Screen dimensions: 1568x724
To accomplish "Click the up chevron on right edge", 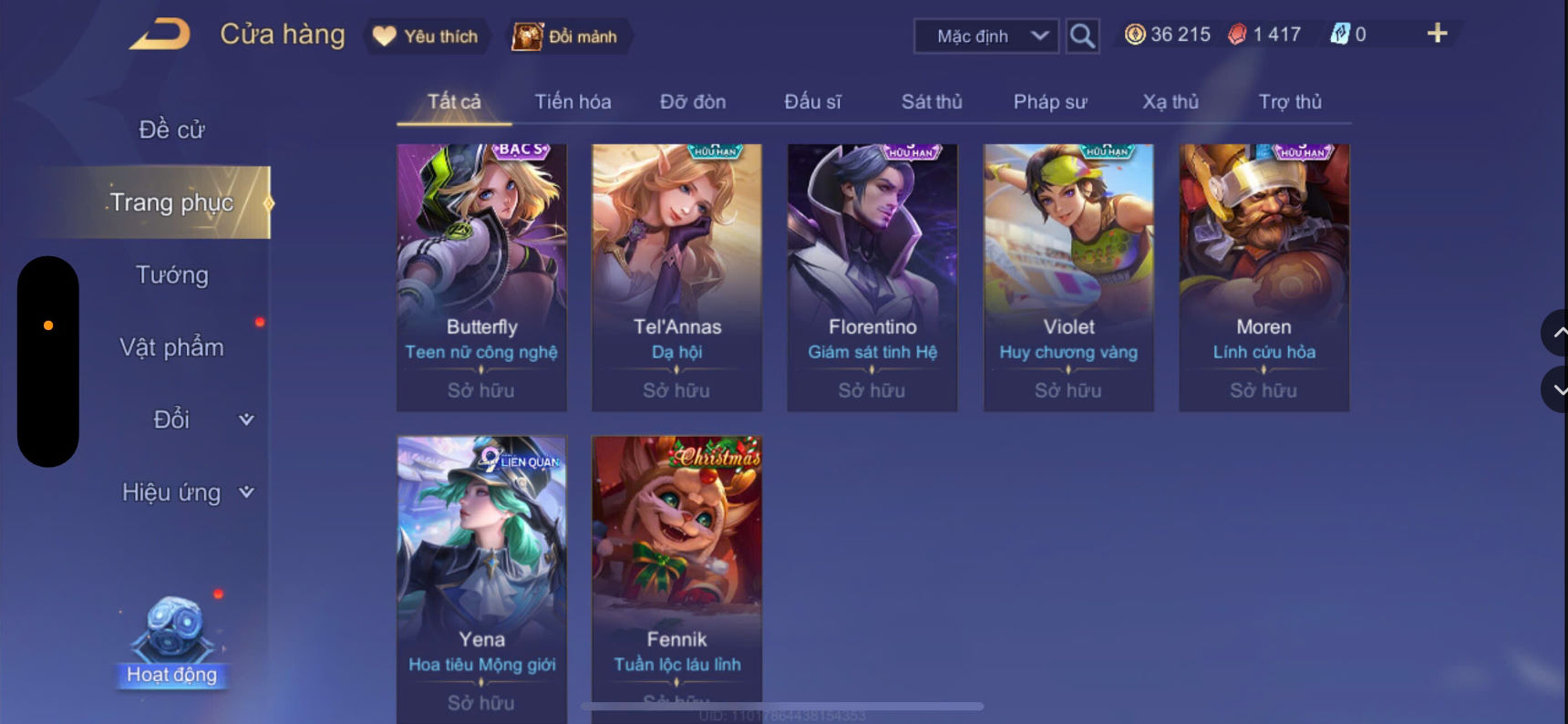I will 1557,333.
